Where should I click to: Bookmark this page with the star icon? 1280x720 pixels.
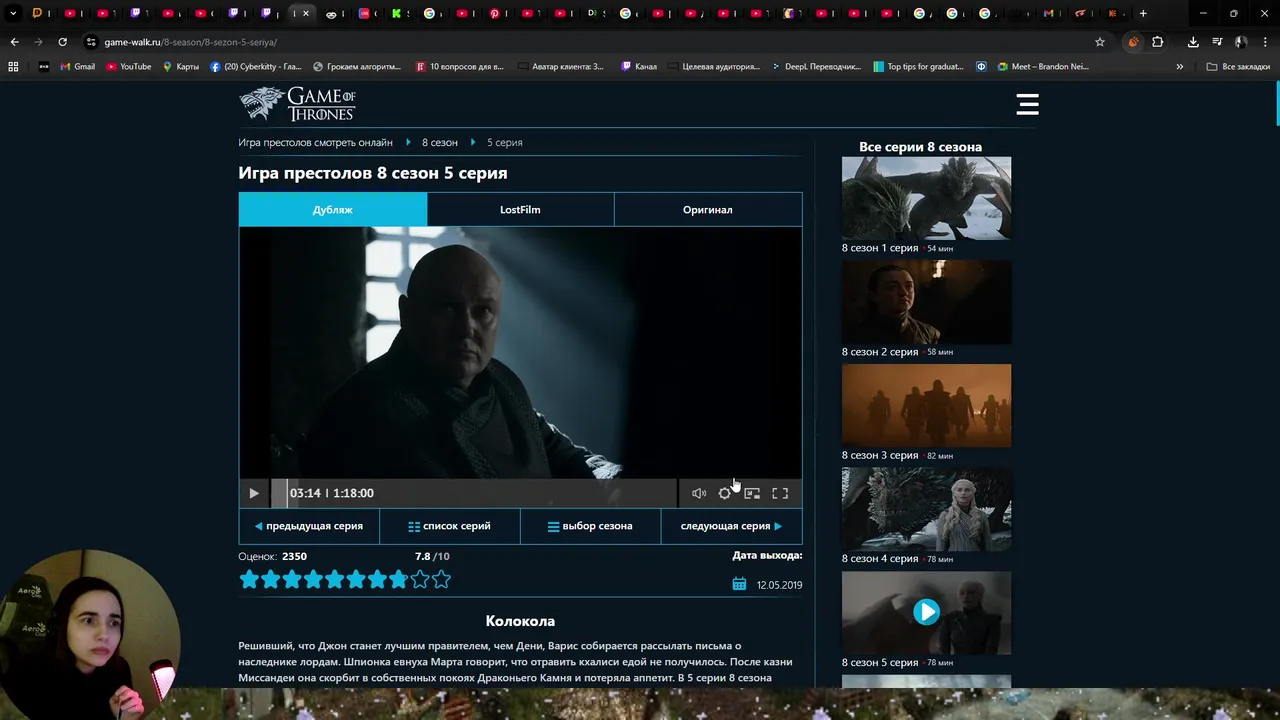1100,42
